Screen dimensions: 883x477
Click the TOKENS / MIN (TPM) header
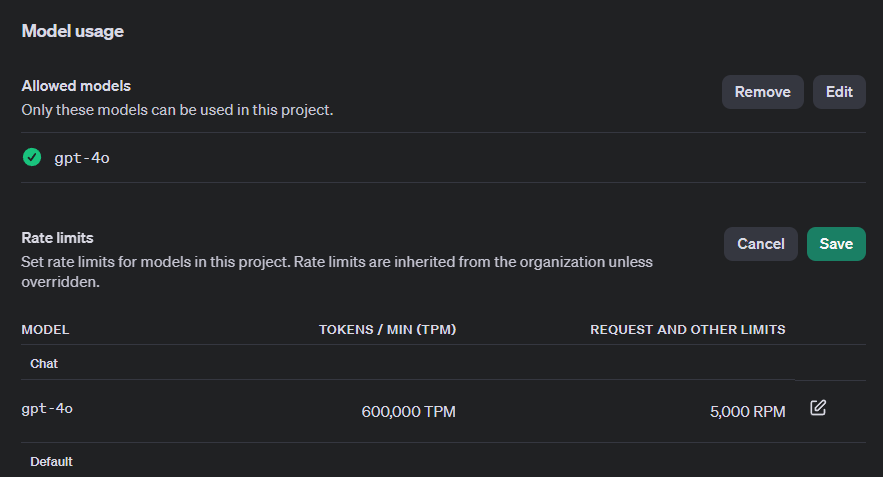[x=387, y=329]
